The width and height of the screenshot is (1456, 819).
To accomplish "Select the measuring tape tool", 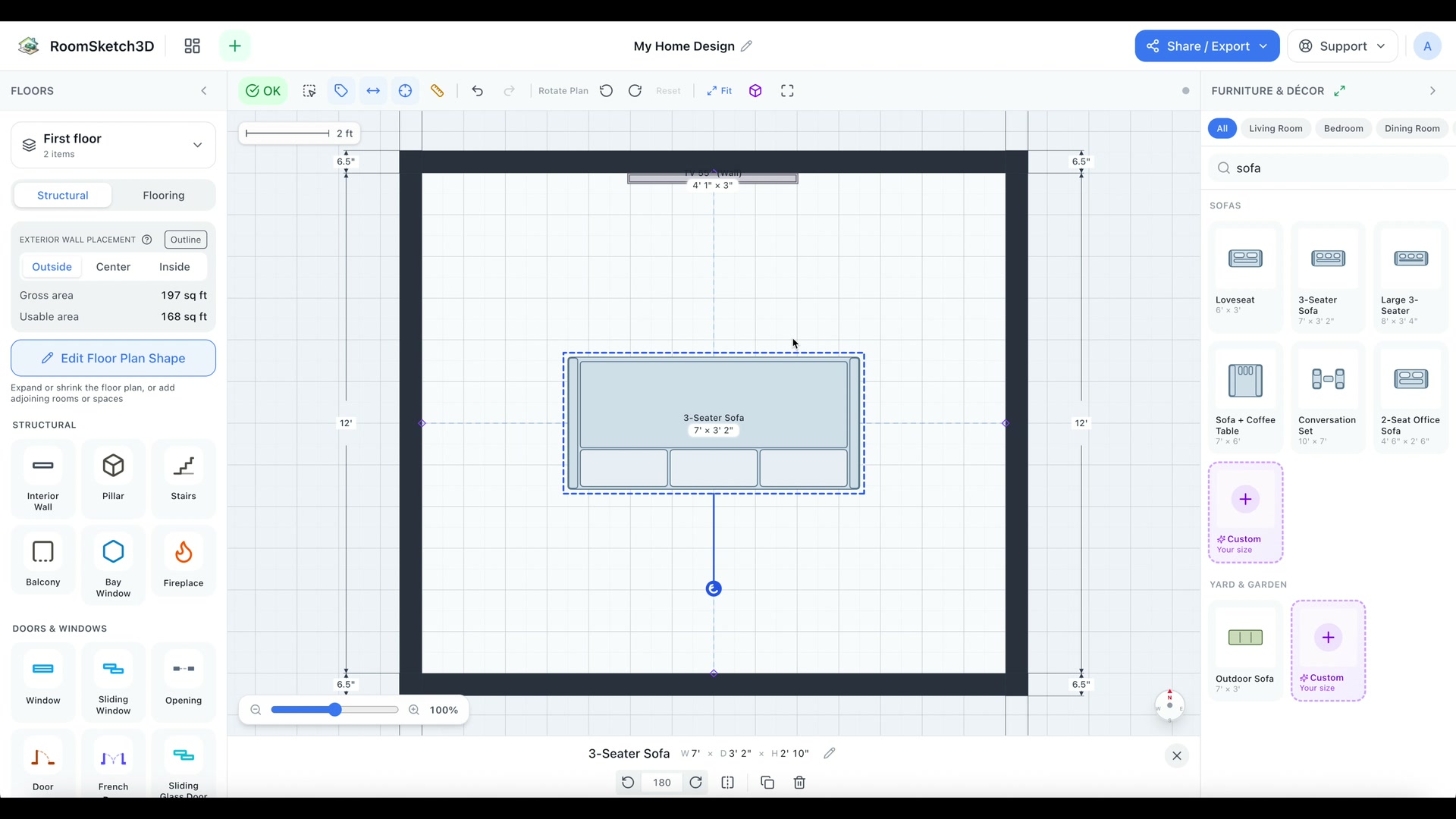I will click(x=438, y=91).
